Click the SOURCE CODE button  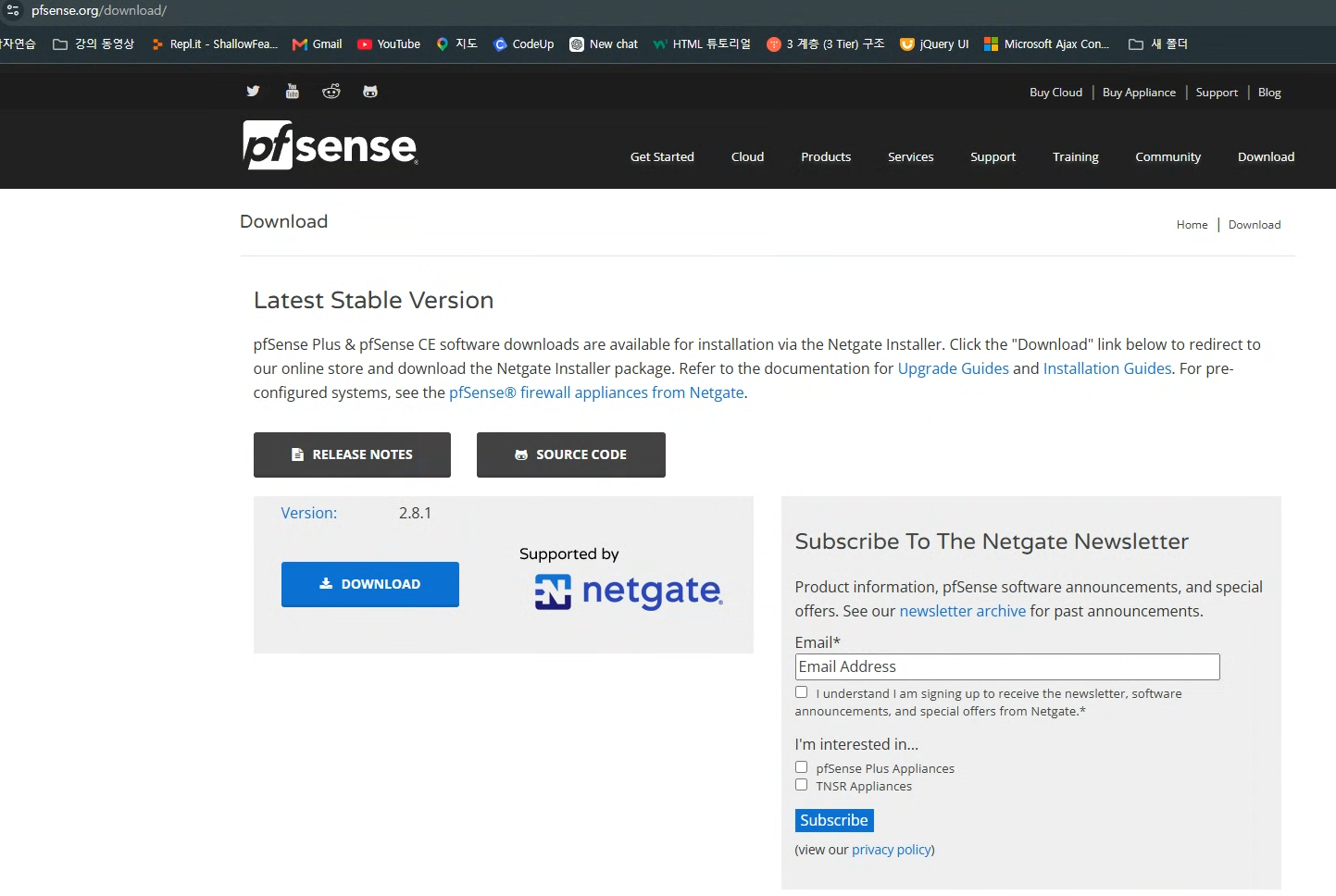(x=571, y=454)
